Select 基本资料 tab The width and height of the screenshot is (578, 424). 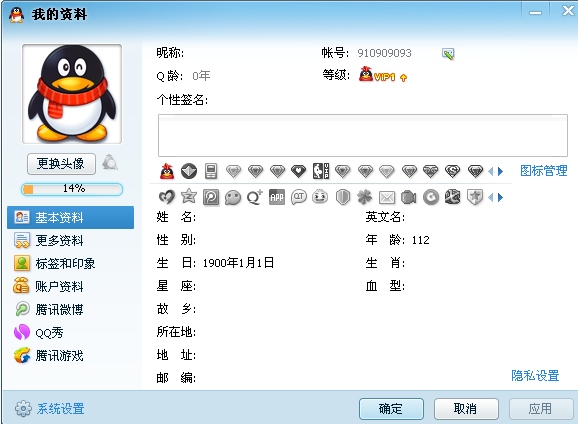point(70,218)
